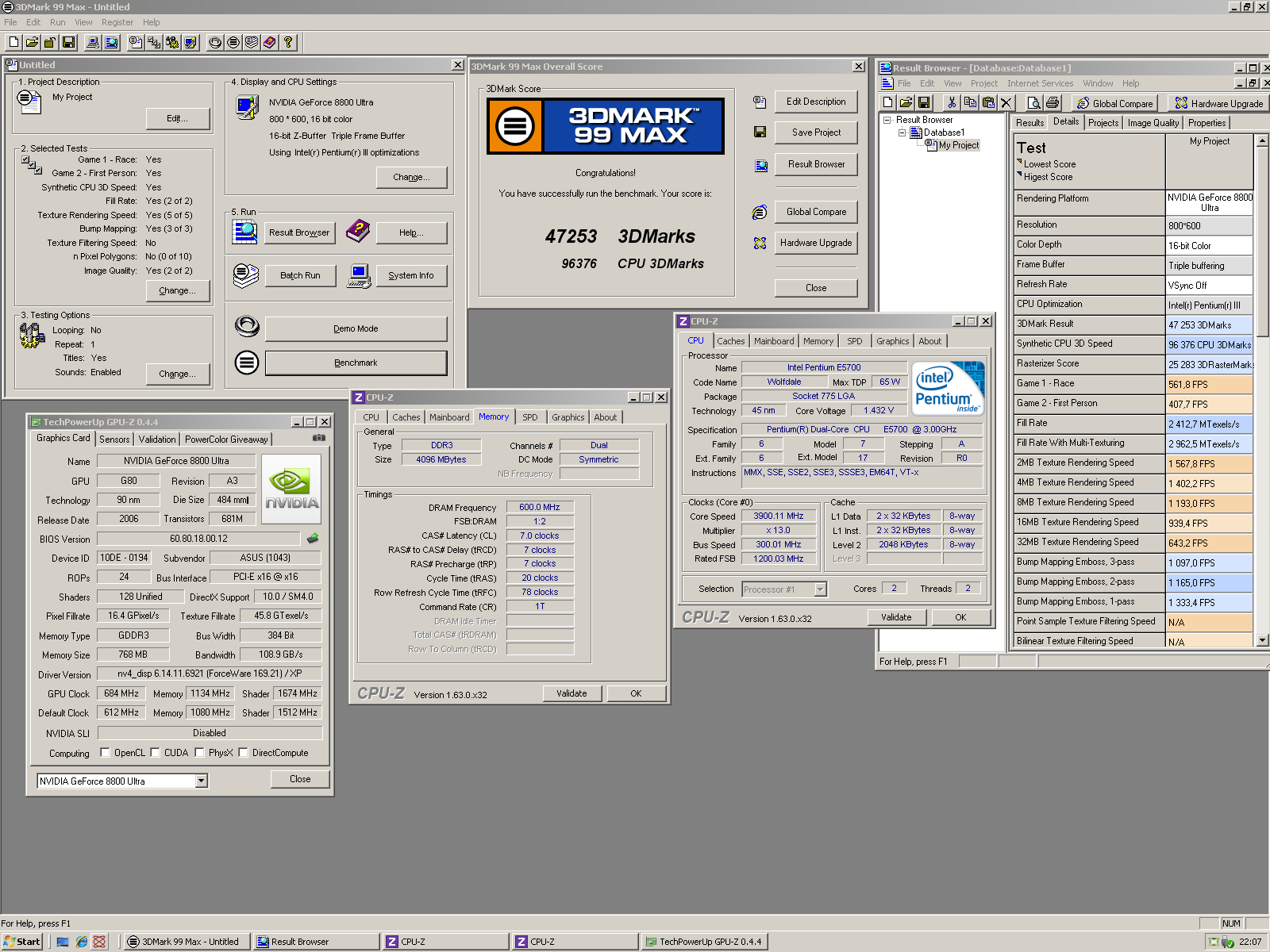Toggle the DirectCompute checkbox in GPU-Z
1270x952 pixels.
tap(243, 752)
